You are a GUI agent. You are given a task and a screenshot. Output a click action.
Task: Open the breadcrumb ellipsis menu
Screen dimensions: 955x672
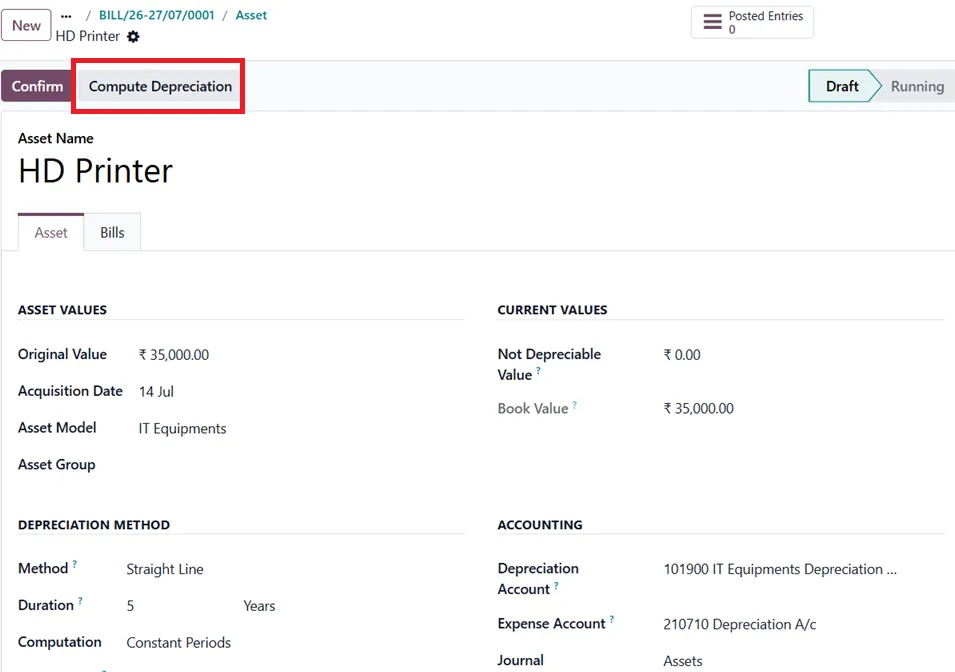(x=66, y=16)
